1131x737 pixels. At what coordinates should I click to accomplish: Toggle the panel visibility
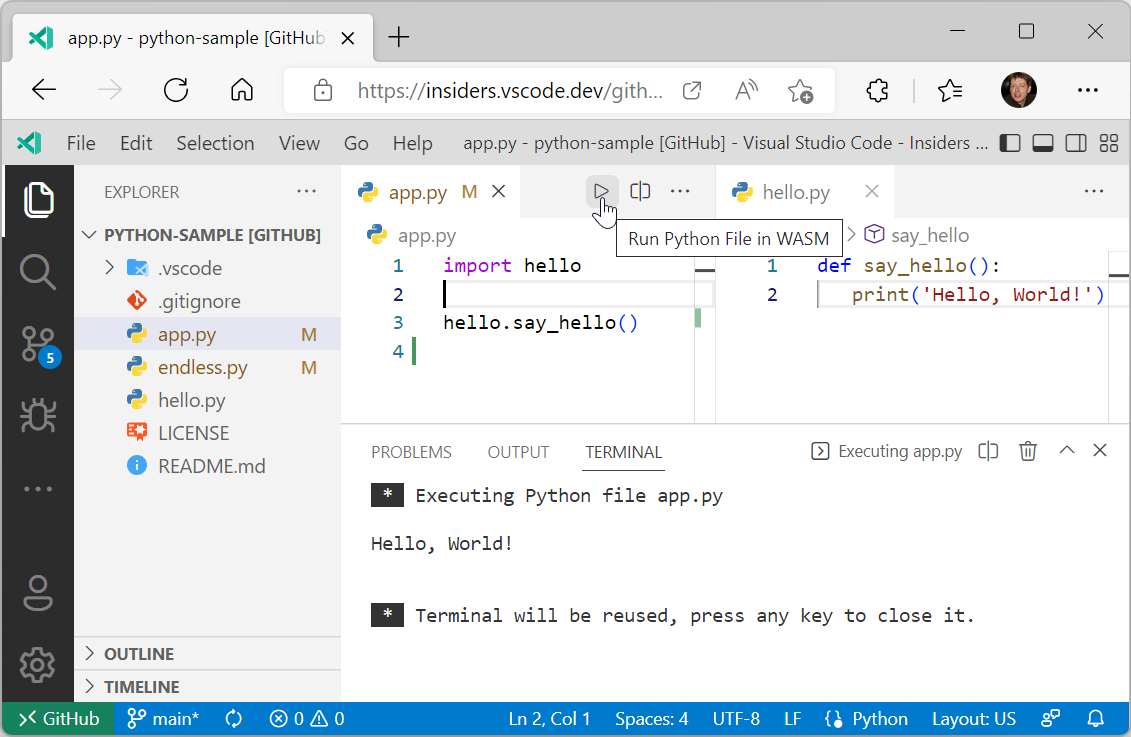[1042, 143]
